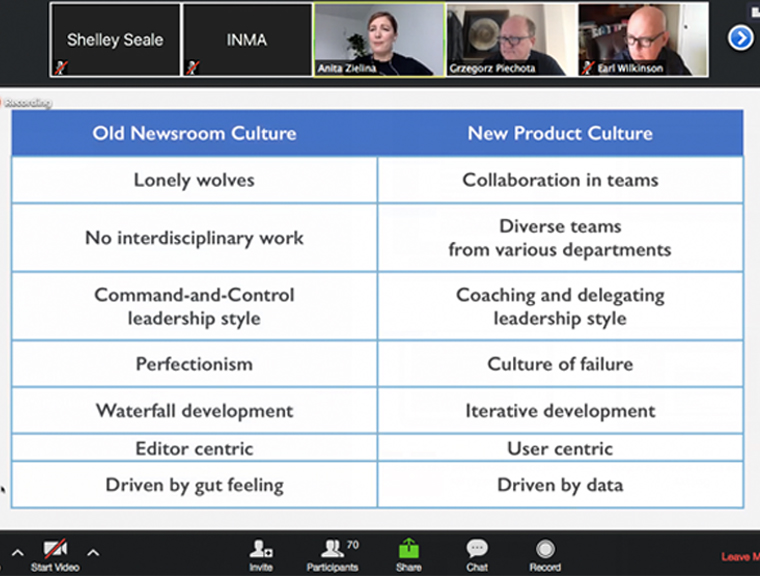Show next video thumbnails with blue arrow

pos(741,38)
